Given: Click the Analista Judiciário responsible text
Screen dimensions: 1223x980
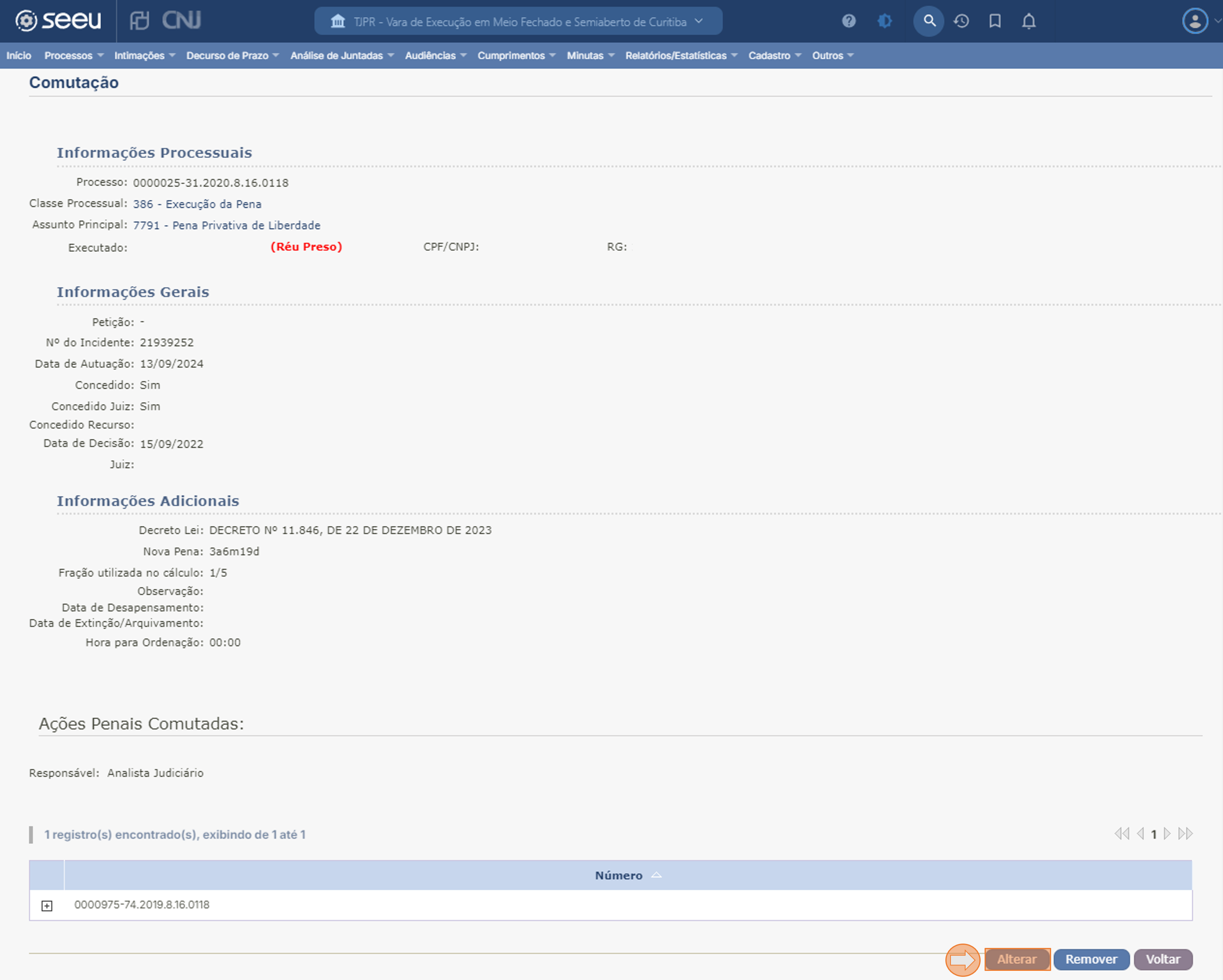Looking at the screenshot, I should pos(155,773).
